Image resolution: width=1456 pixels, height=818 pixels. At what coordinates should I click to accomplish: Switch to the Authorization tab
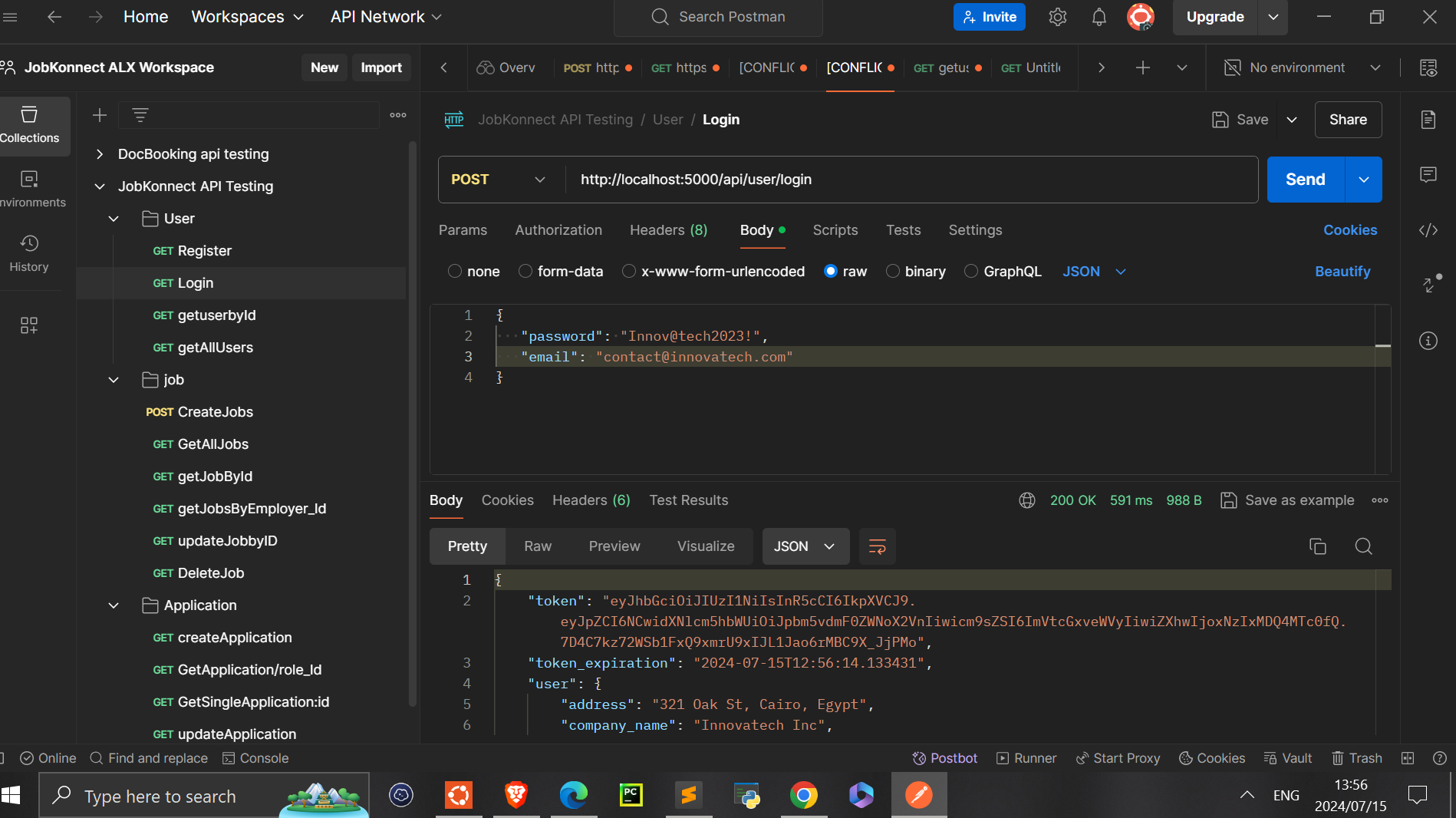point(558,230)
